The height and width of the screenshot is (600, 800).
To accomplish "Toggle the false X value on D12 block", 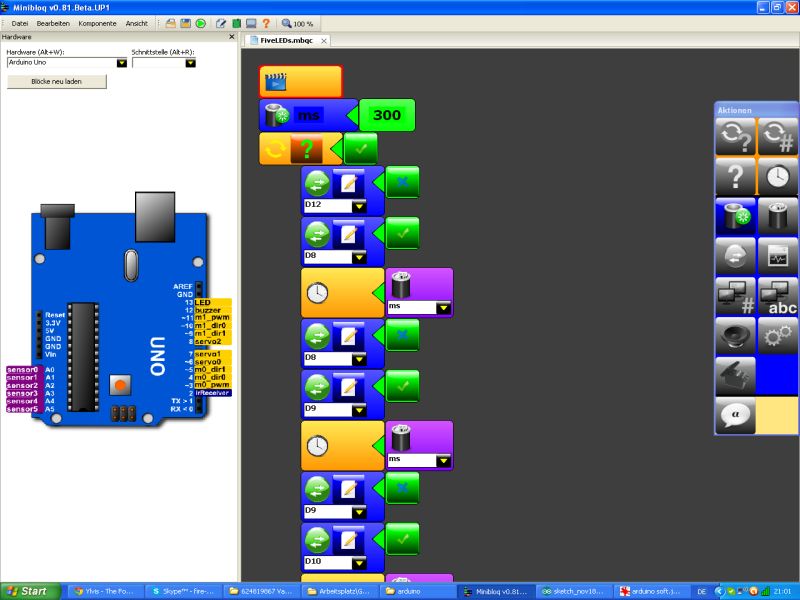I will pyautogui.click(x=403, y=182).
